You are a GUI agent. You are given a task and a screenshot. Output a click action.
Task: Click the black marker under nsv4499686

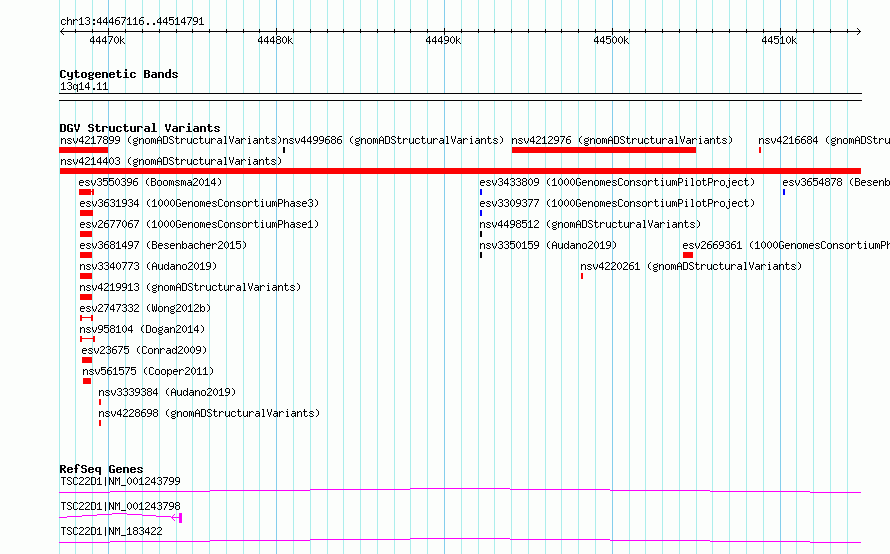point(284,150)
